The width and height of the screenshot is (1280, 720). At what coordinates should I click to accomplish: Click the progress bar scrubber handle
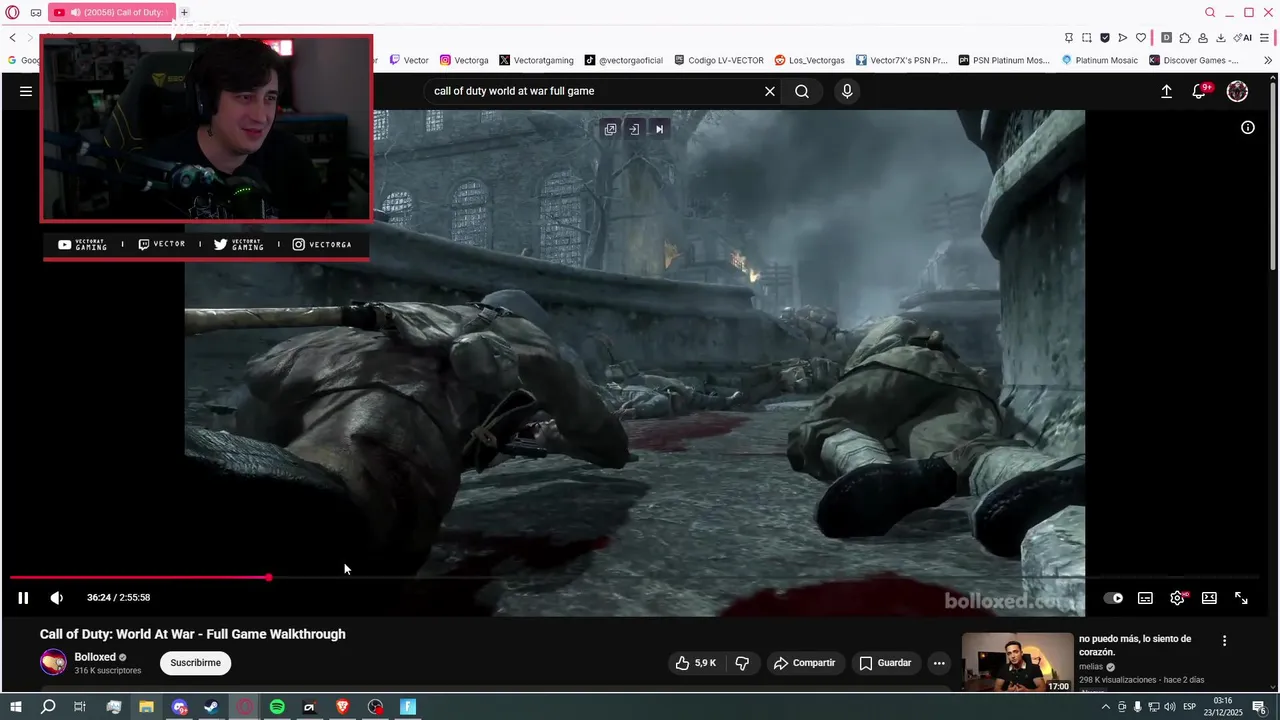point(268,577)
